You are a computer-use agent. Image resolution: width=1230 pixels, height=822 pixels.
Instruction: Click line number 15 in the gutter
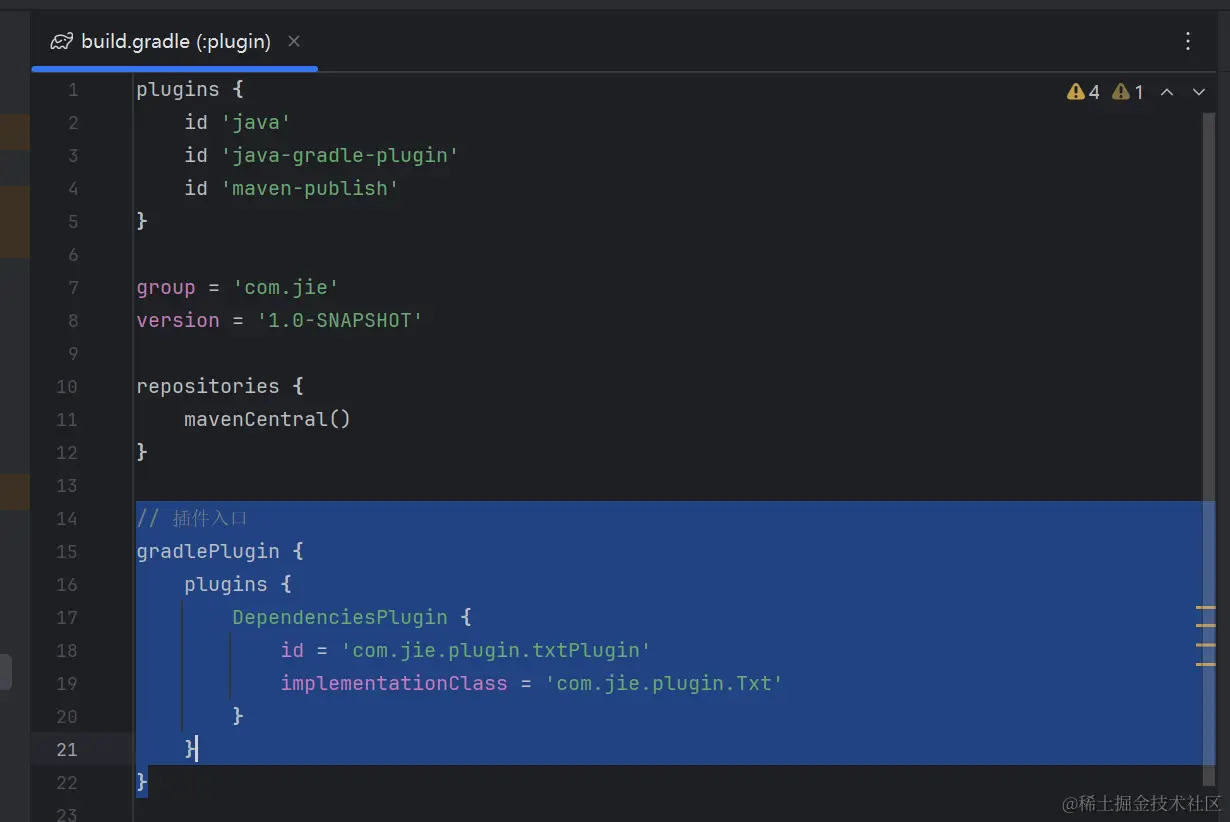[67, 552]
